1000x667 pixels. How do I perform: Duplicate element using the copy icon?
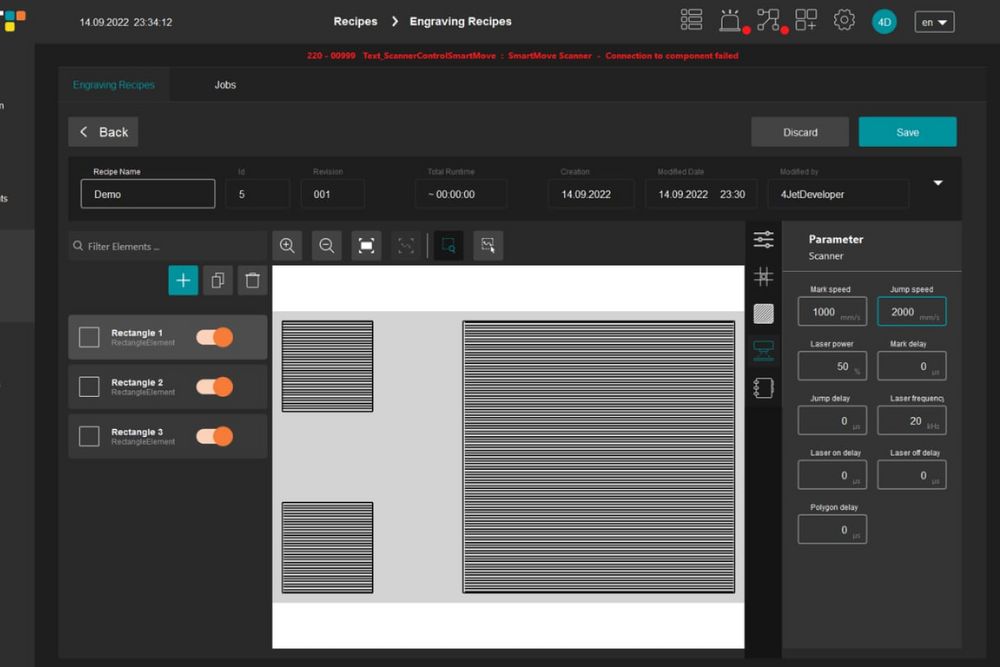tap(218, 281)
